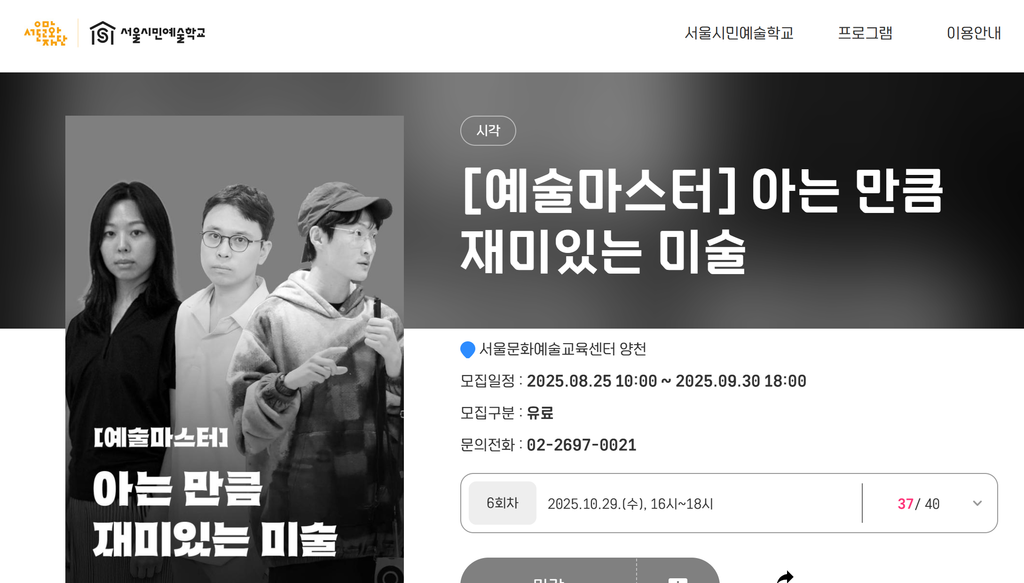Go to 서울시민예술학교 home via house logo
This screenshot has width=1024, height=583.
point(147,33)
